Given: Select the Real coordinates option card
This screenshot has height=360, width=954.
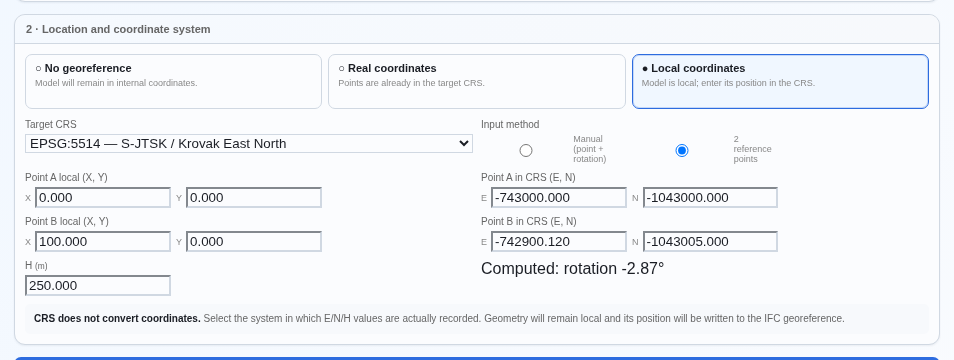Looking at the screenshot, I should point(477,81).
